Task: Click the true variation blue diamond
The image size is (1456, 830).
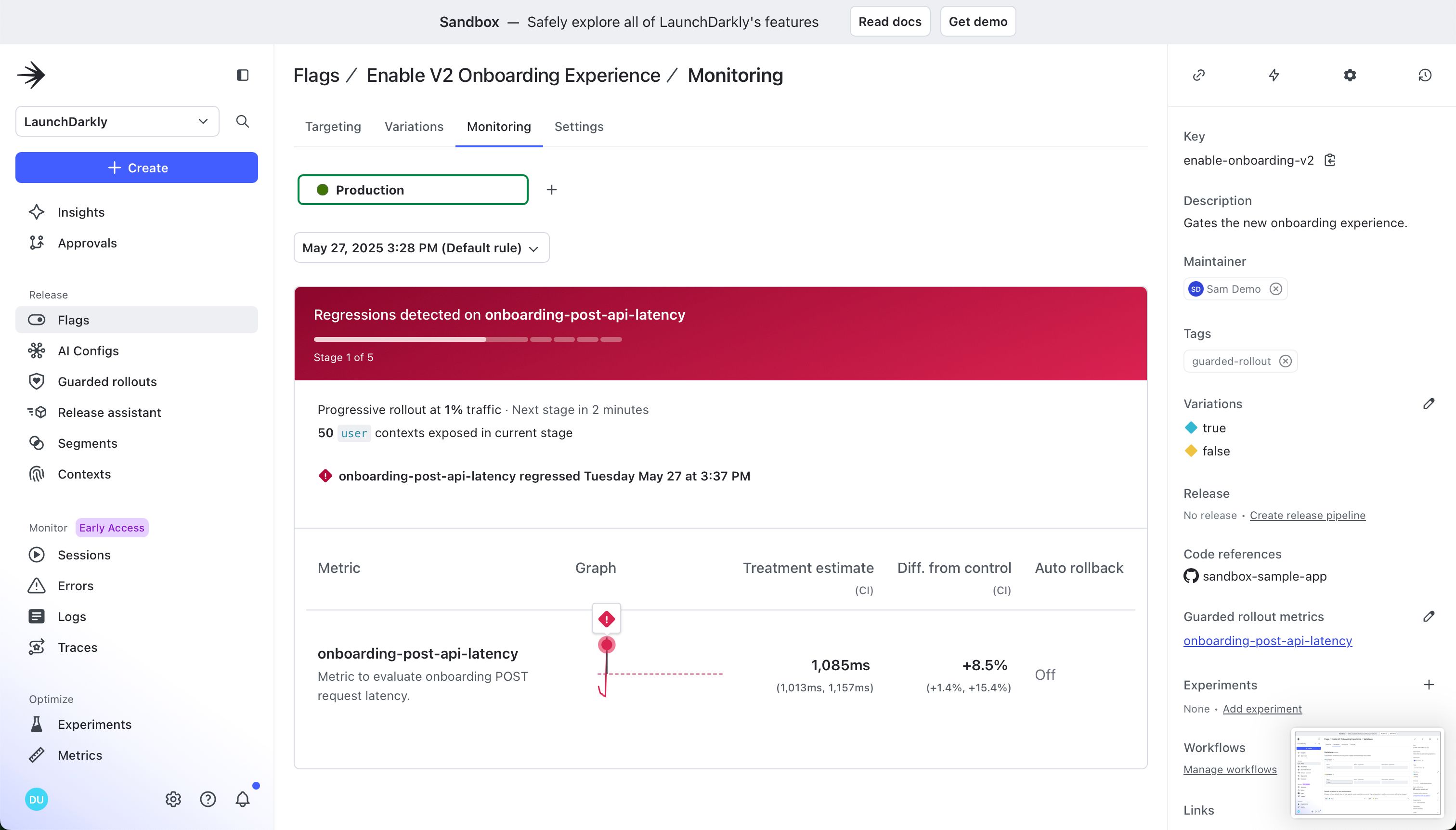Action: 1191,428
